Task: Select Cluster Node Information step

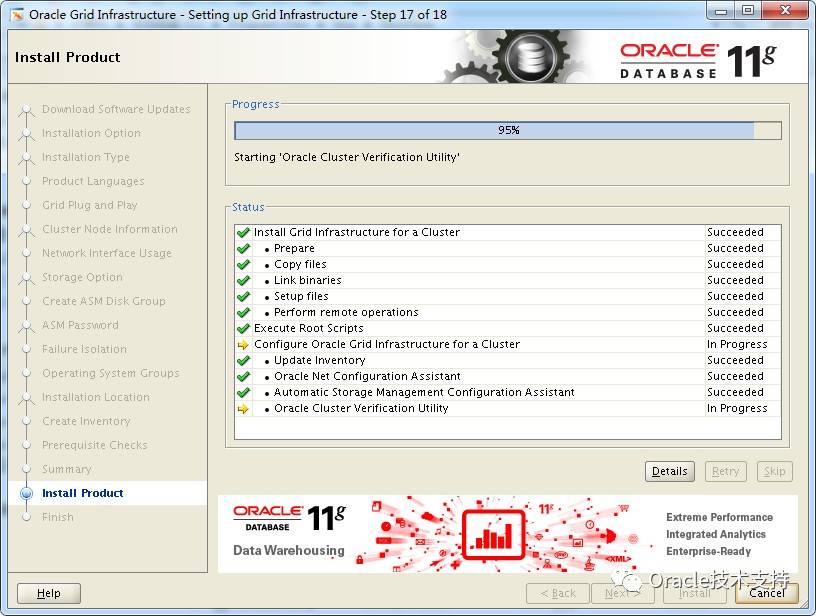Action: click(110, 229)
